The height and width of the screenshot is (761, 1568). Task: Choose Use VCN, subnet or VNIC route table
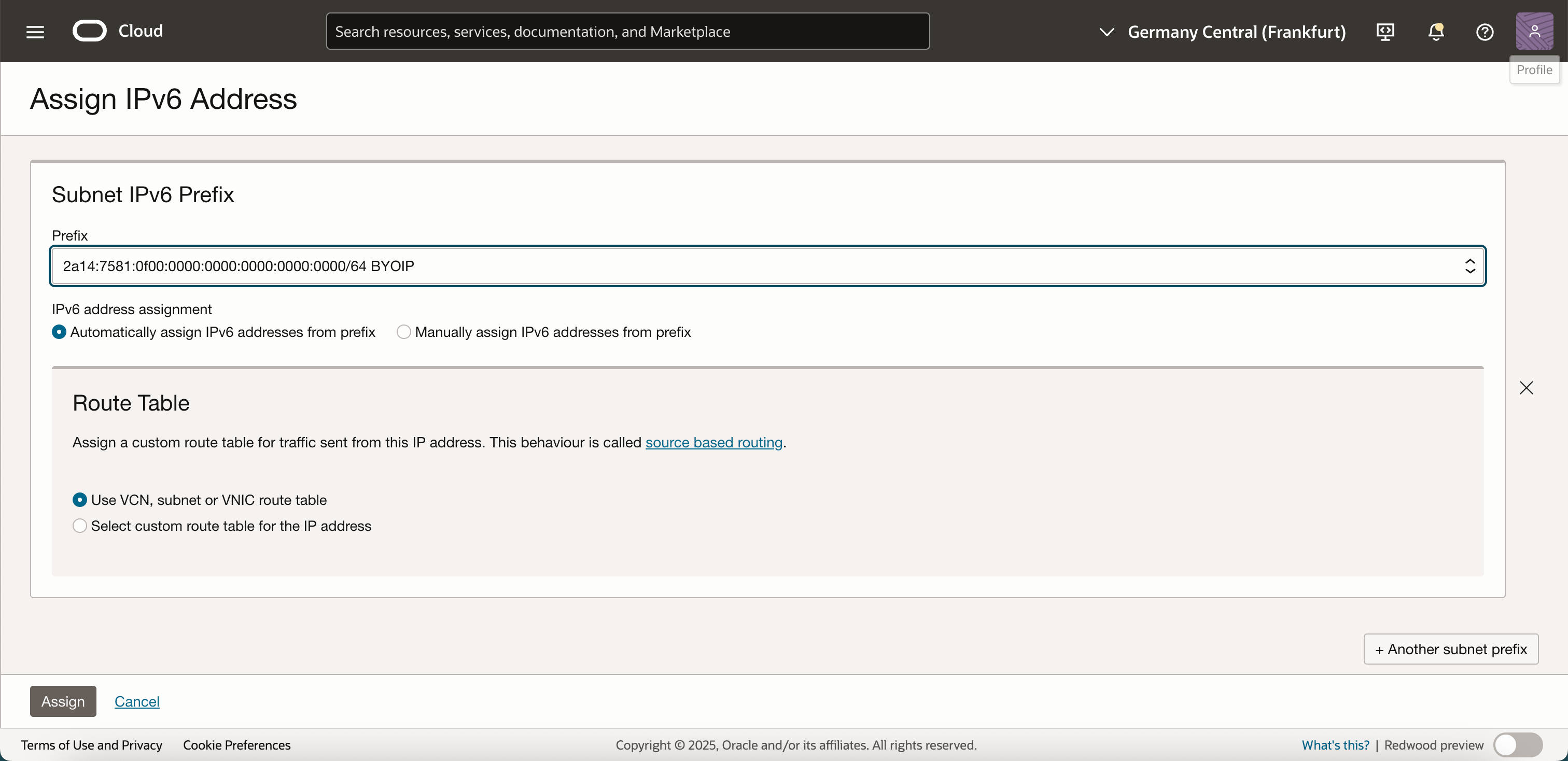pyautogui.click(x=80, y=500)
